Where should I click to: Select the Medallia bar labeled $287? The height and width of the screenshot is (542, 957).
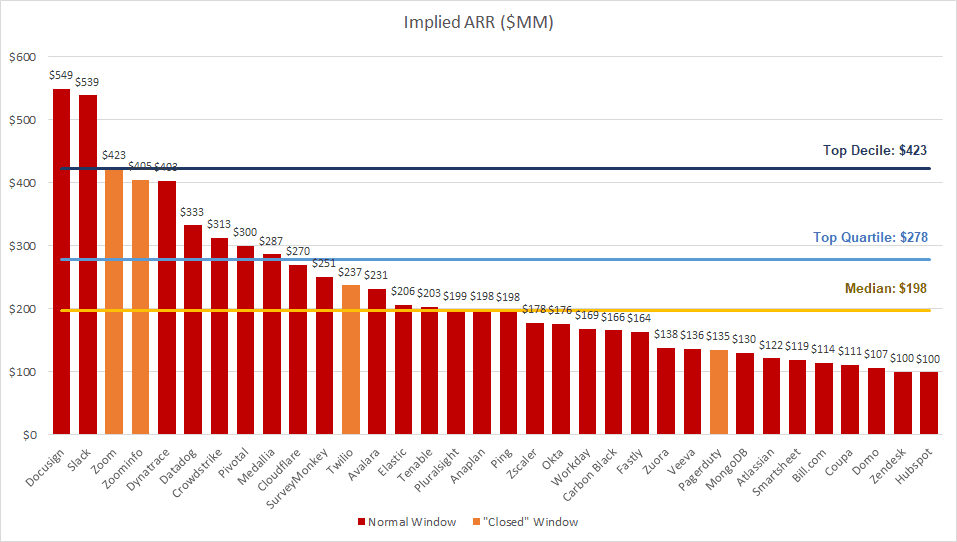pyautogui.click(x=272, y=344)
